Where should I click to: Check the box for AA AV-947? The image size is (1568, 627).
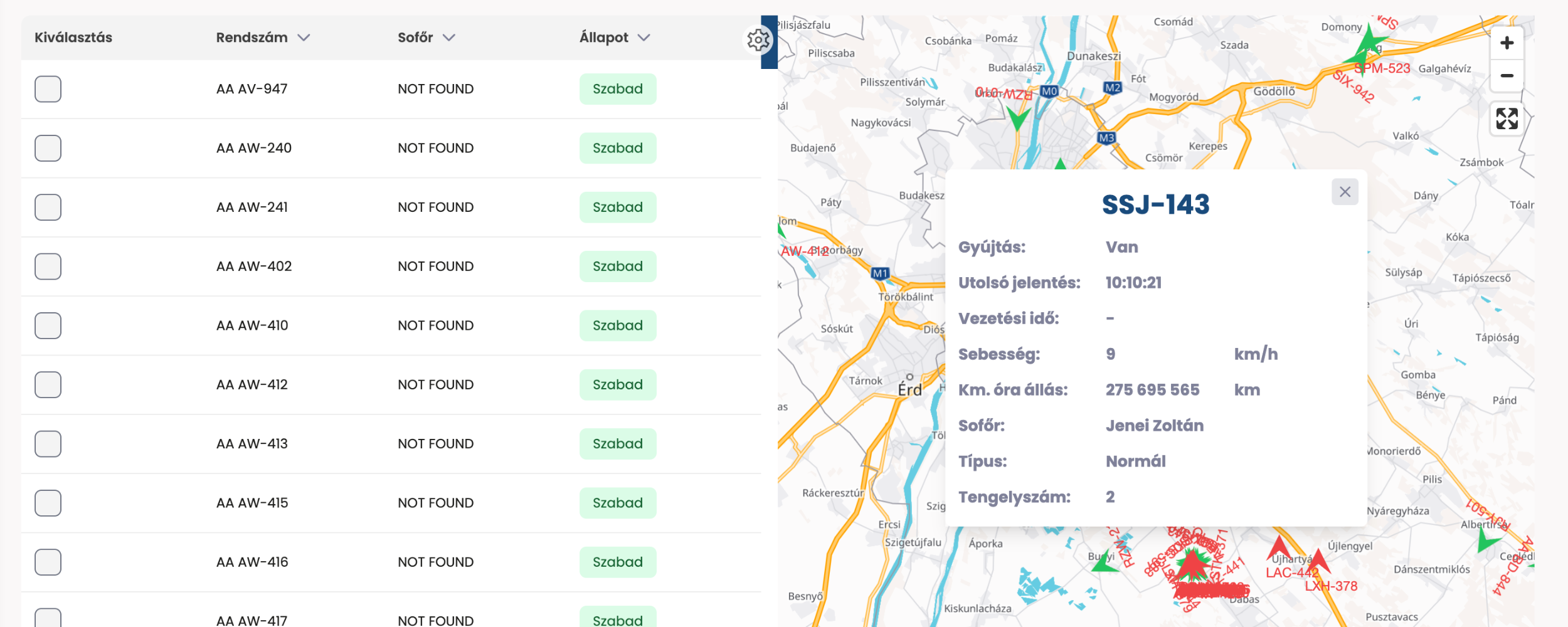(48, 89)
